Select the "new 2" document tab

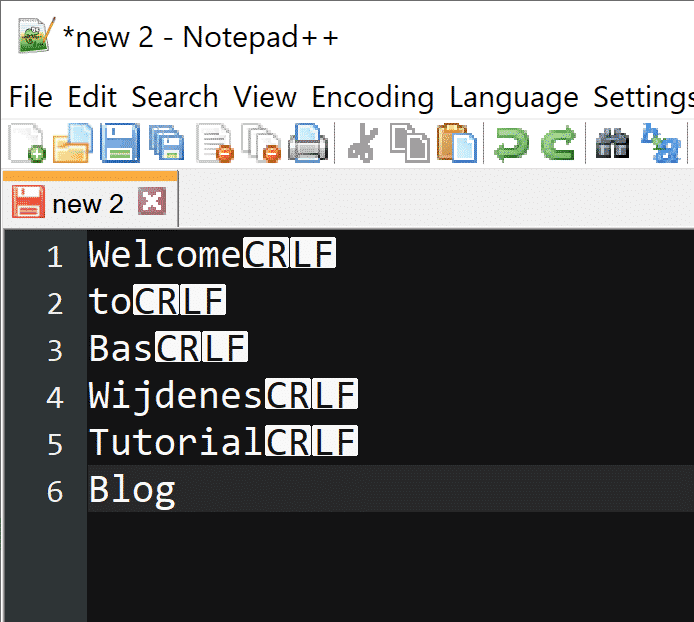point(87,204)
